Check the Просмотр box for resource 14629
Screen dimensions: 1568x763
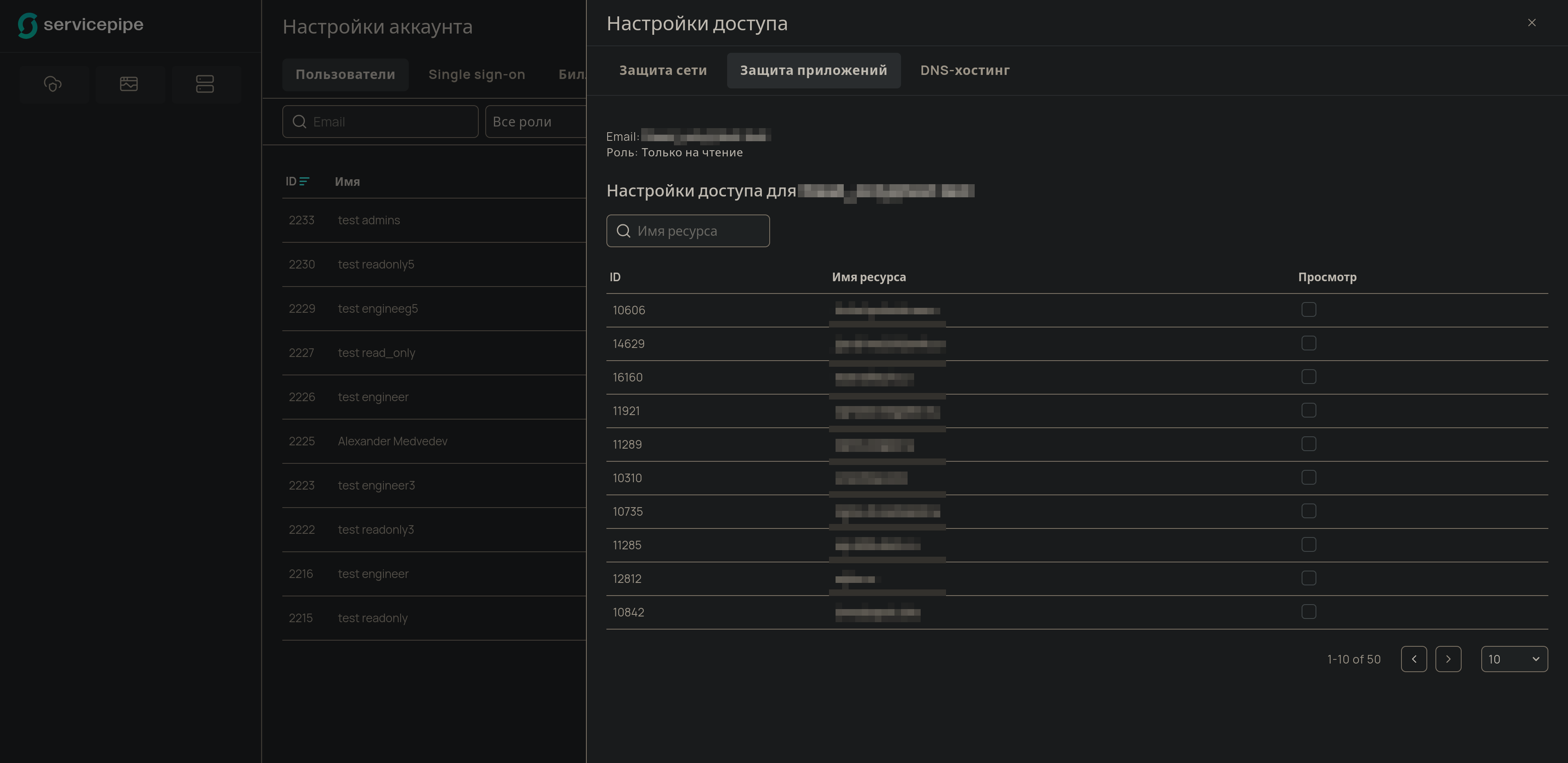coord(1309,343)
